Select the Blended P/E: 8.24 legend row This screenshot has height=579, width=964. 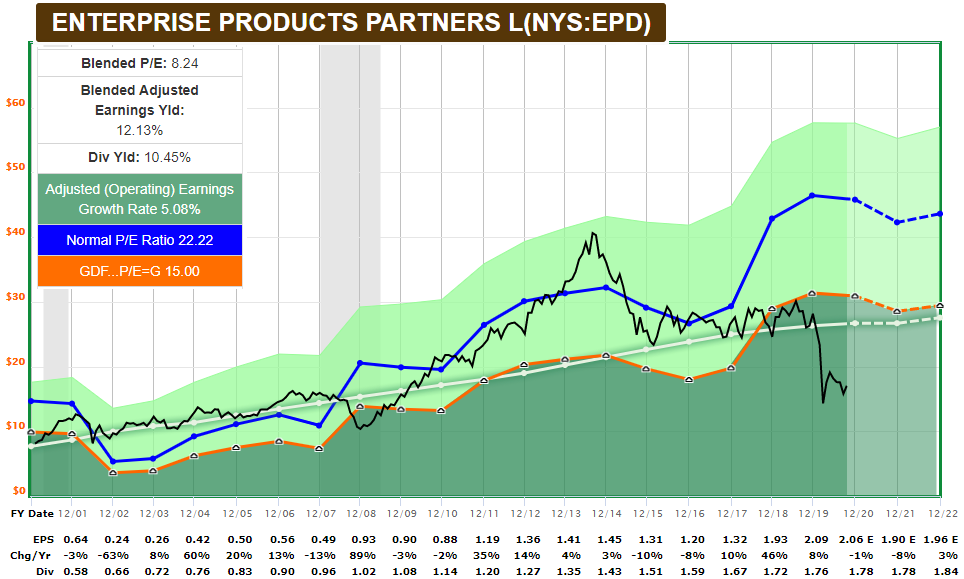(140, 63)
